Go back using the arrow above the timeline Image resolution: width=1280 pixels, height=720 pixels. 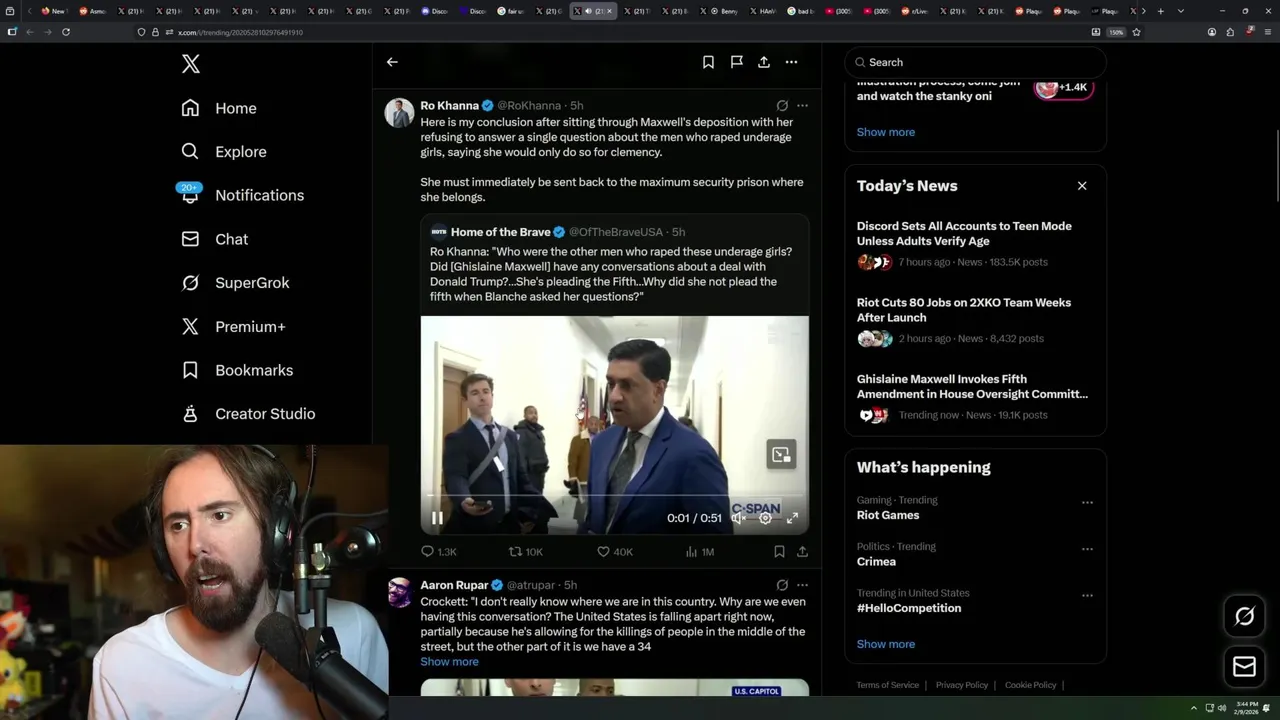[x=392, y=62]
